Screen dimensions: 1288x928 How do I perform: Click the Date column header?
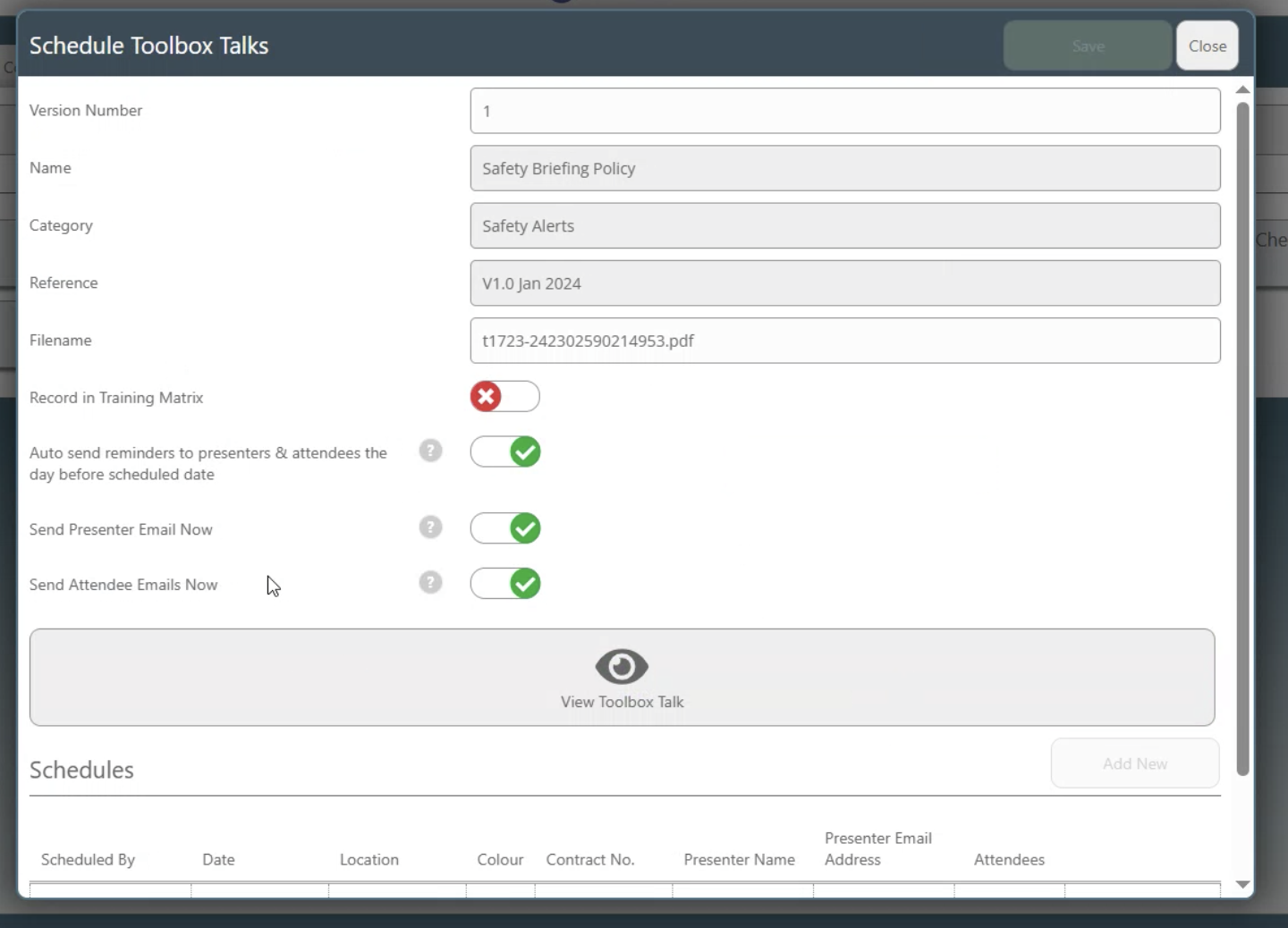point(218,859)
